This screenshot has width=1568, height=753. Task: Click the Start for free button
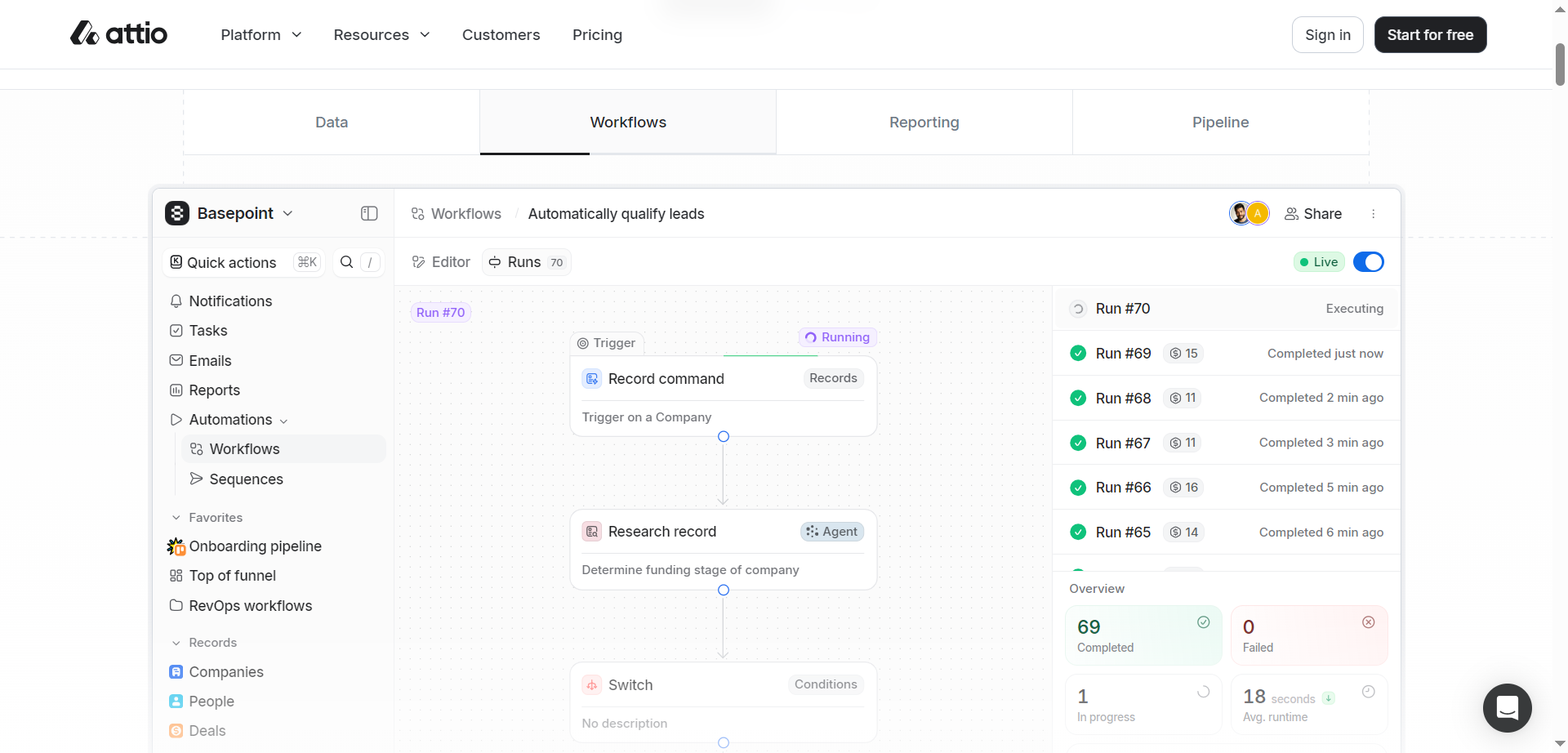click(x=1430, y=34)
